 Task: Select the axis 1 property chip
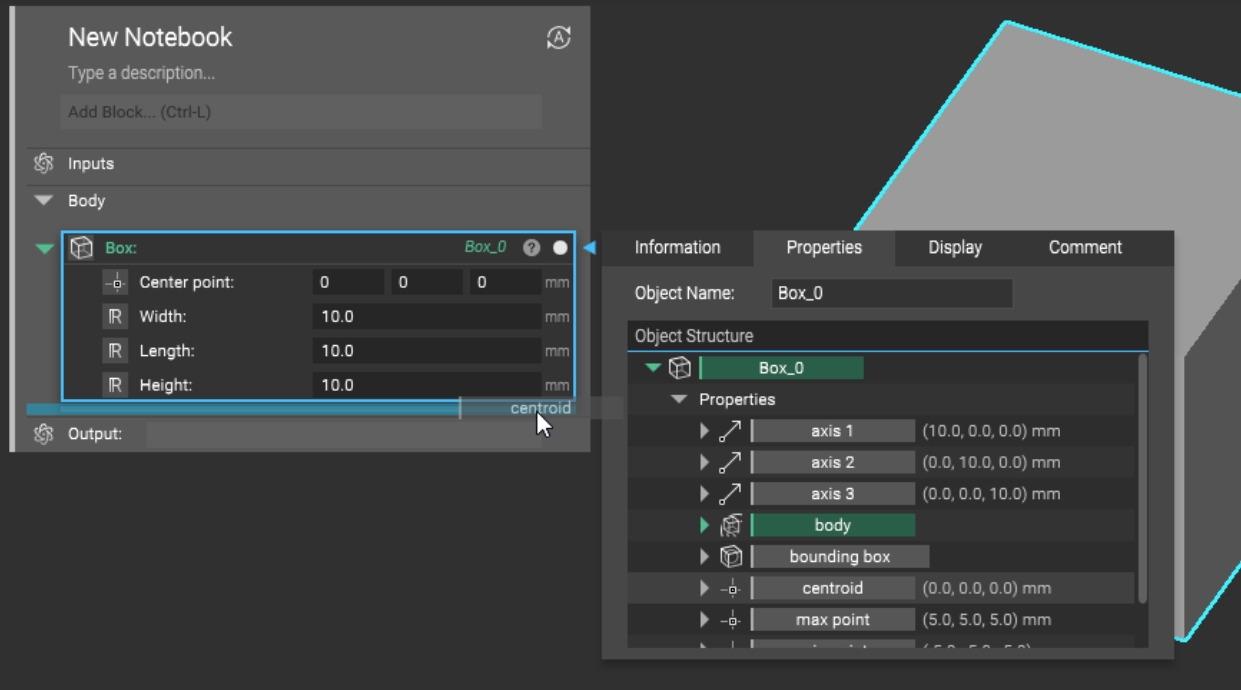[x=832, y=431]
